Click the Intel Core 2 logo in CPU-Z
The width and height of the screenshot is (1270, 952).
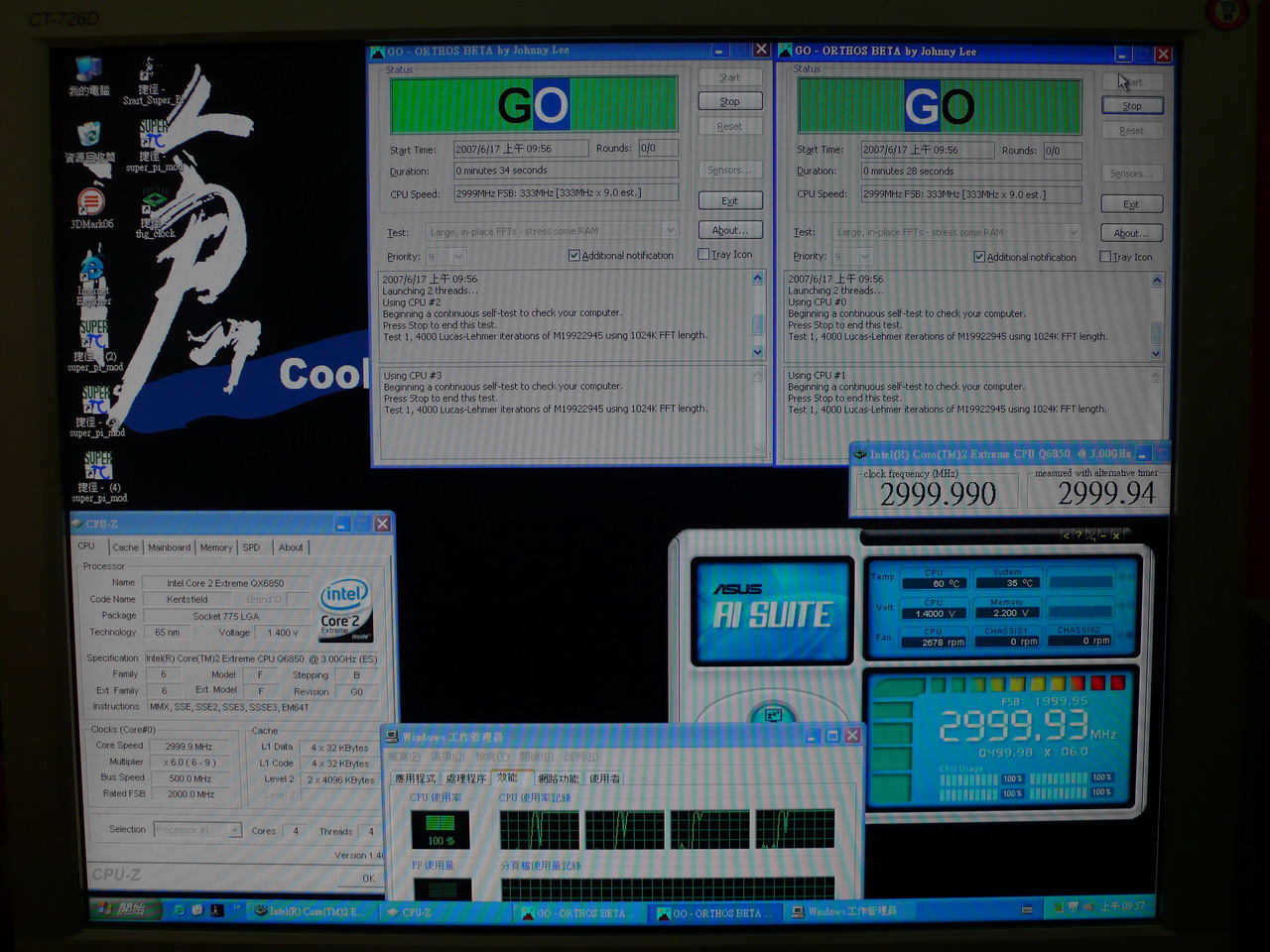coord(344,609)
